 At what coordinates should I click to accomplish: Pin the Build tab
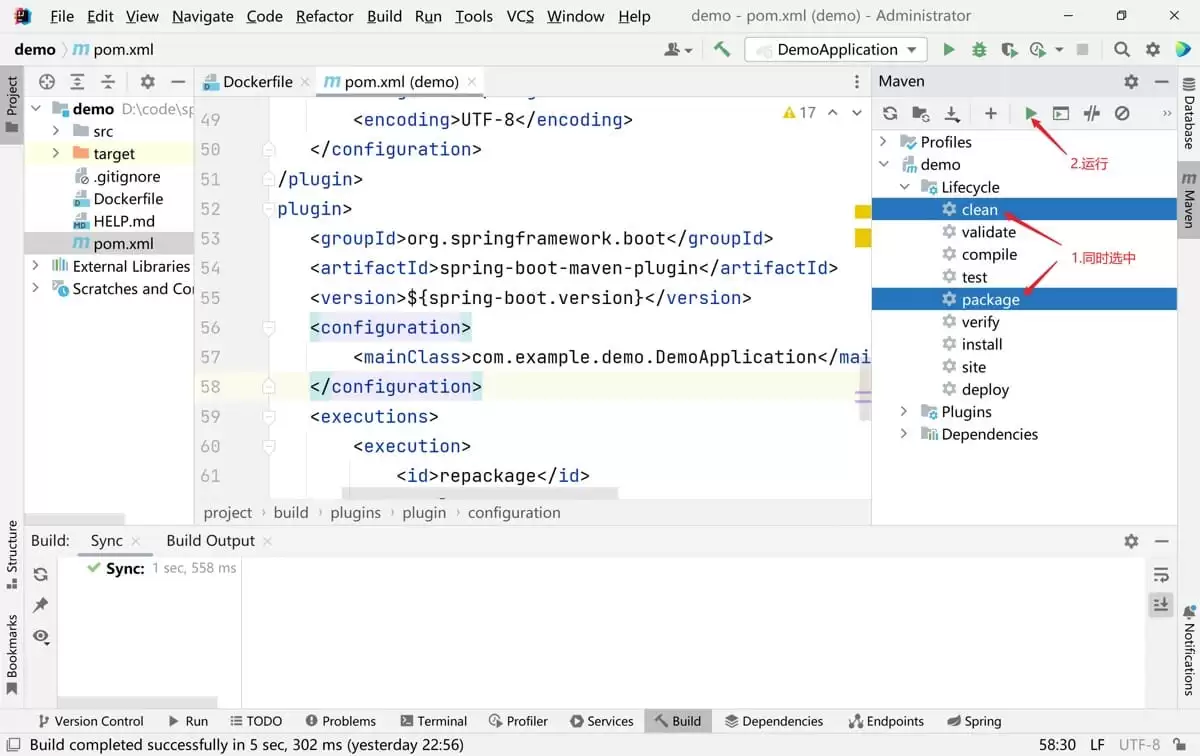click(41, 605)
